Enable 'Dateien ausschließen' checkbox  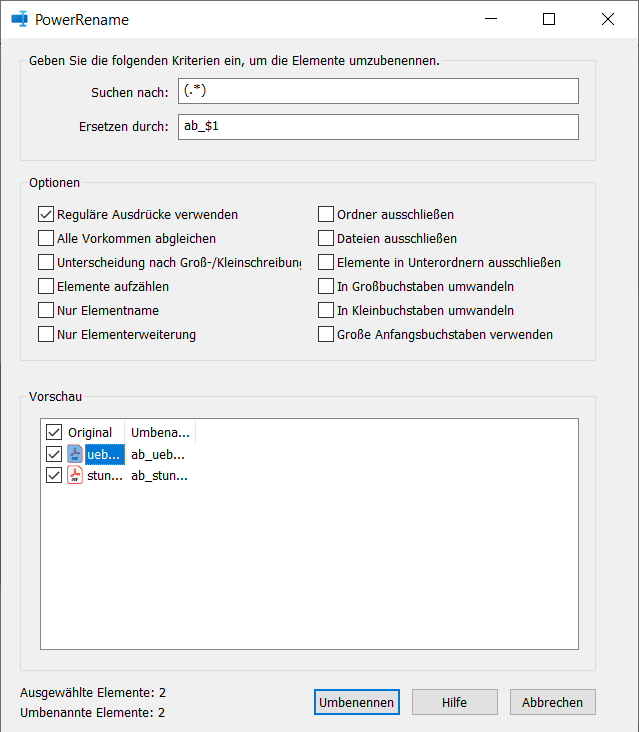tap(326, 238)
